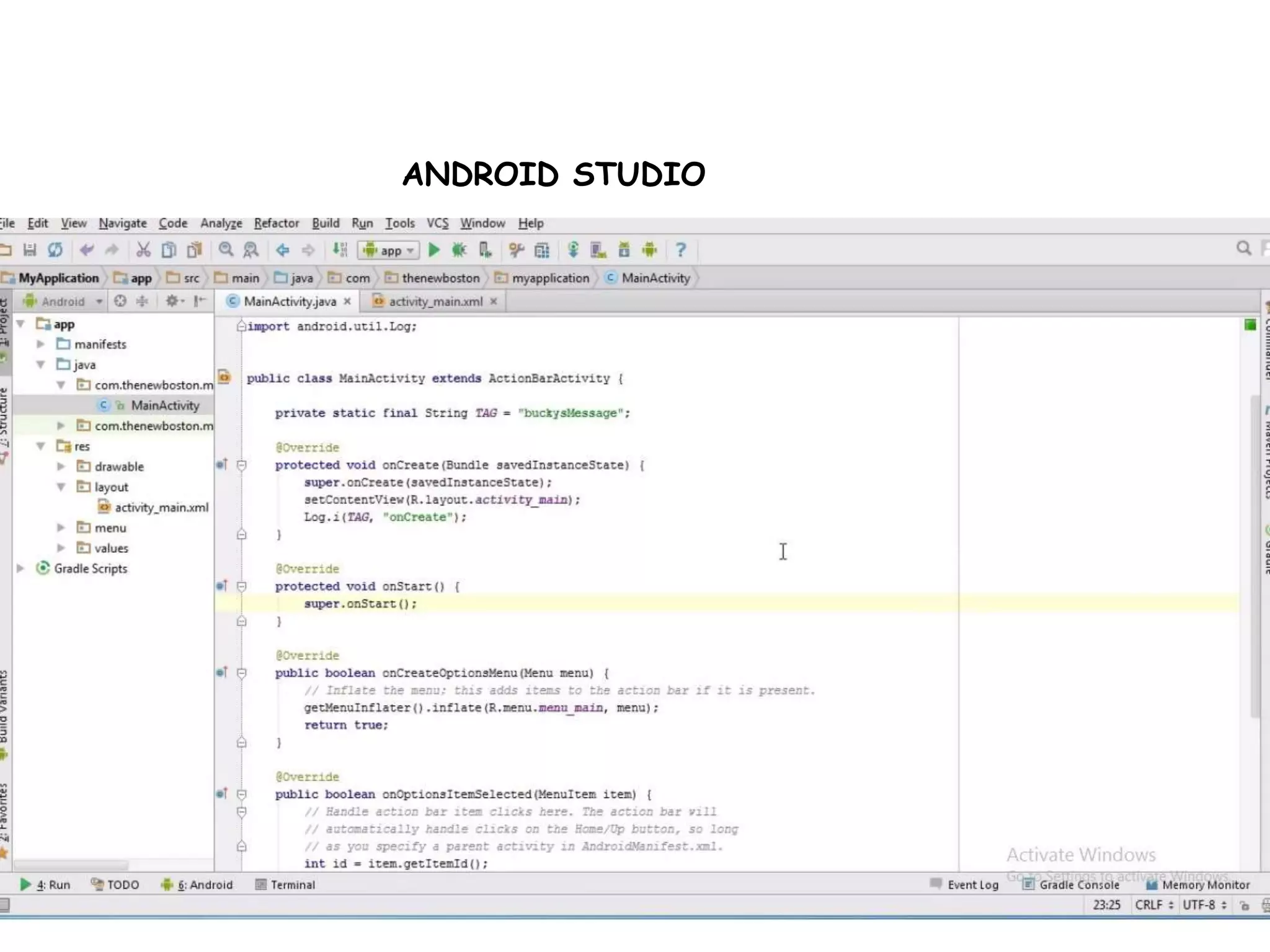Fold the onStart method in gutter
This screenshot has height=952, width=1270.
click(x=242, y=586)
